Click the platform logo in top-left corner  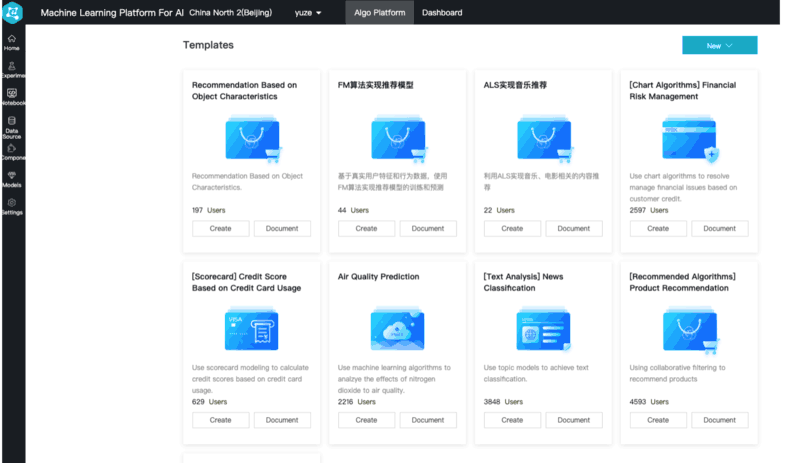(12, 13)
